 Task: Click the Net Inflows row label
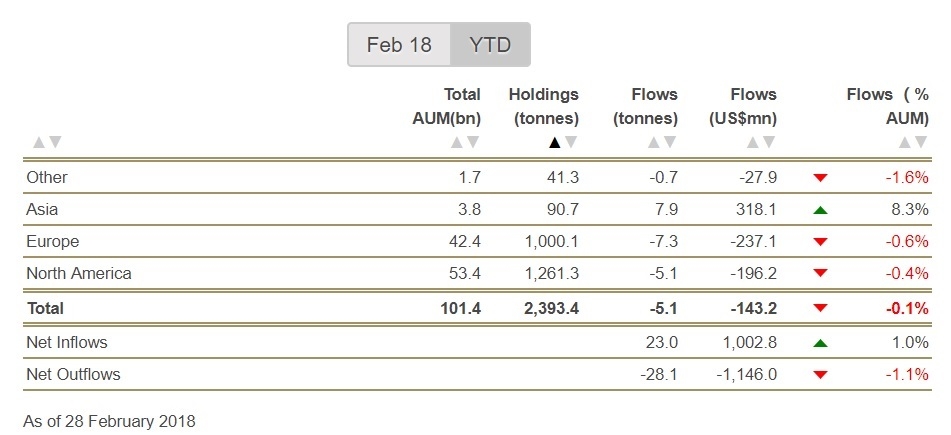coord(67,342)
